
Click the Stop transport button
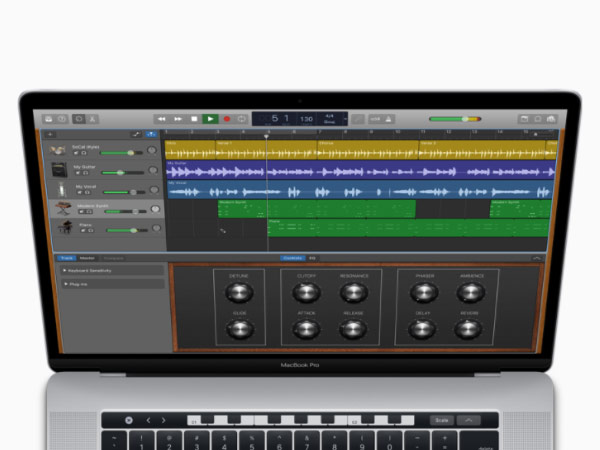[194, 119]
